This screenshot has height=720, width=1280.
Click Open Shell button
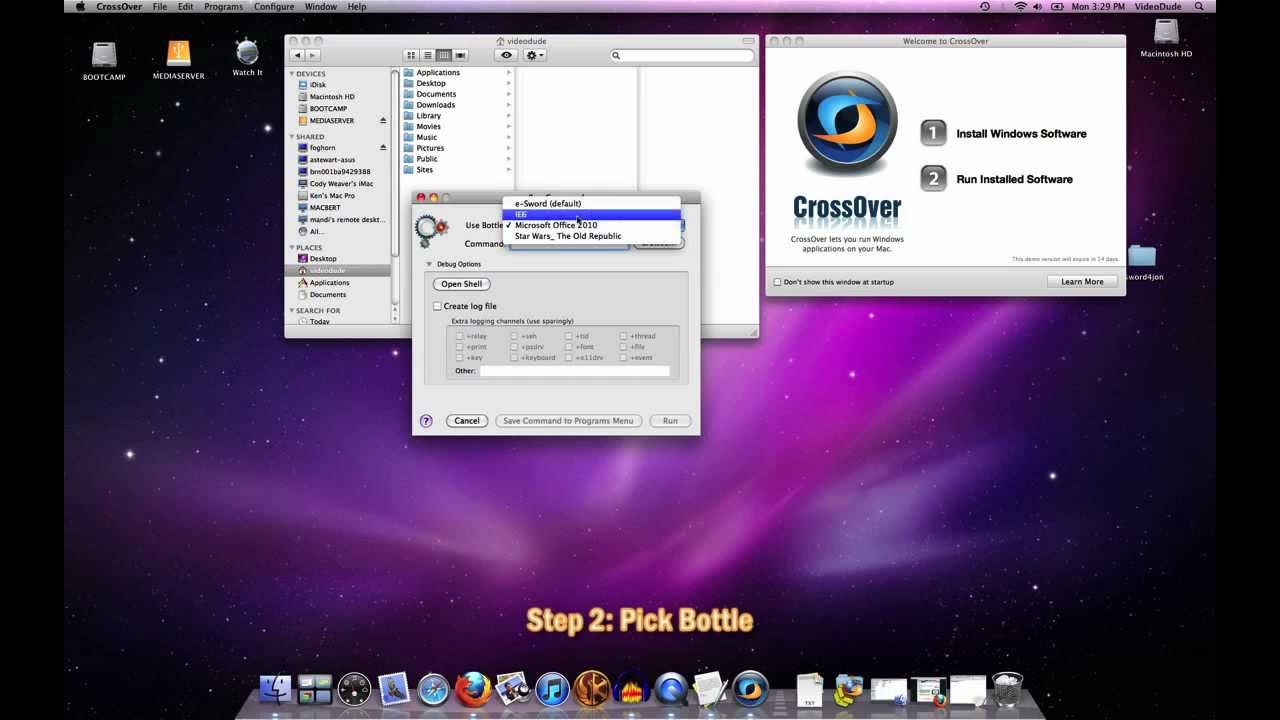(x=462, y=284)
